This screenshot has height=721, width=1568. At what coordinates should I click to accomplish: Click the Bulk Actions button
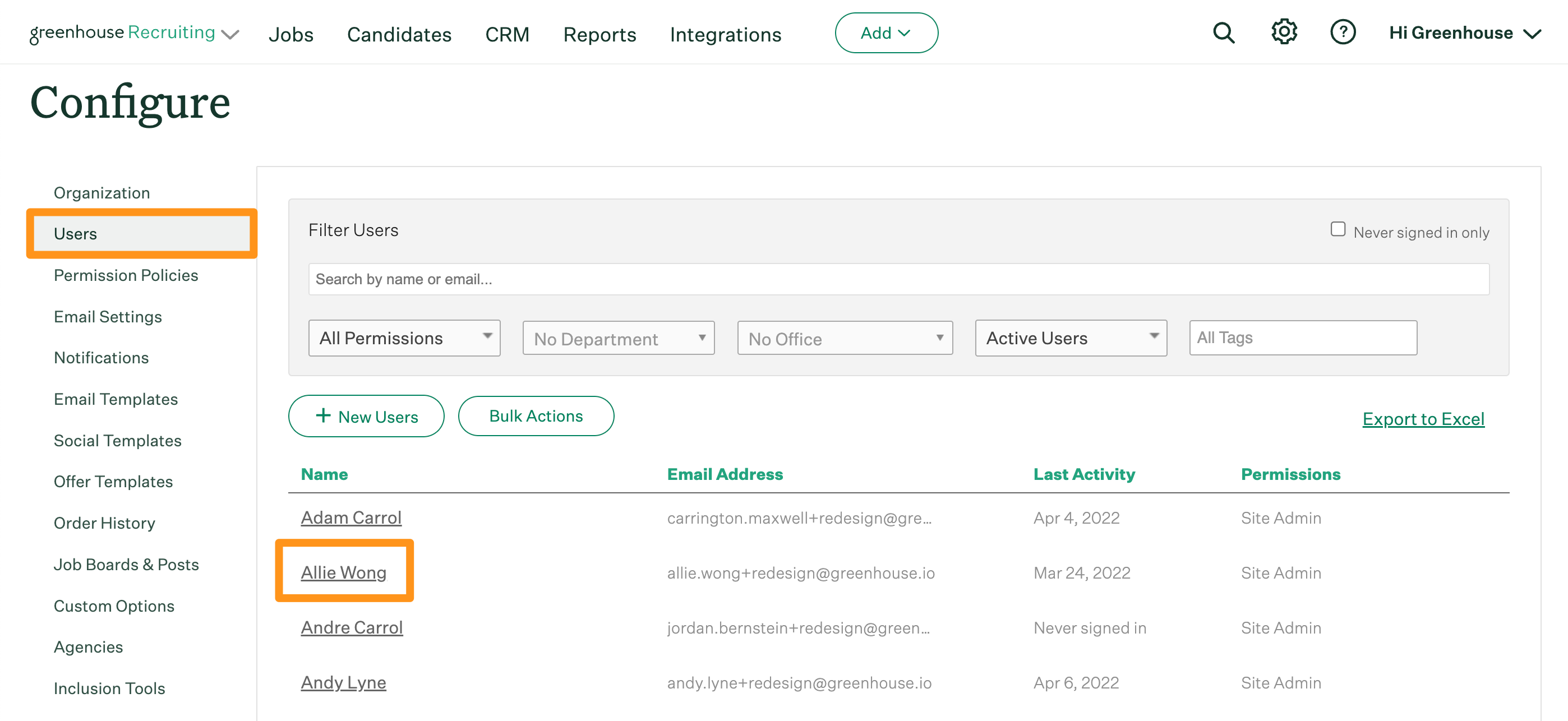pyautogui.click(x=536, y=416)
